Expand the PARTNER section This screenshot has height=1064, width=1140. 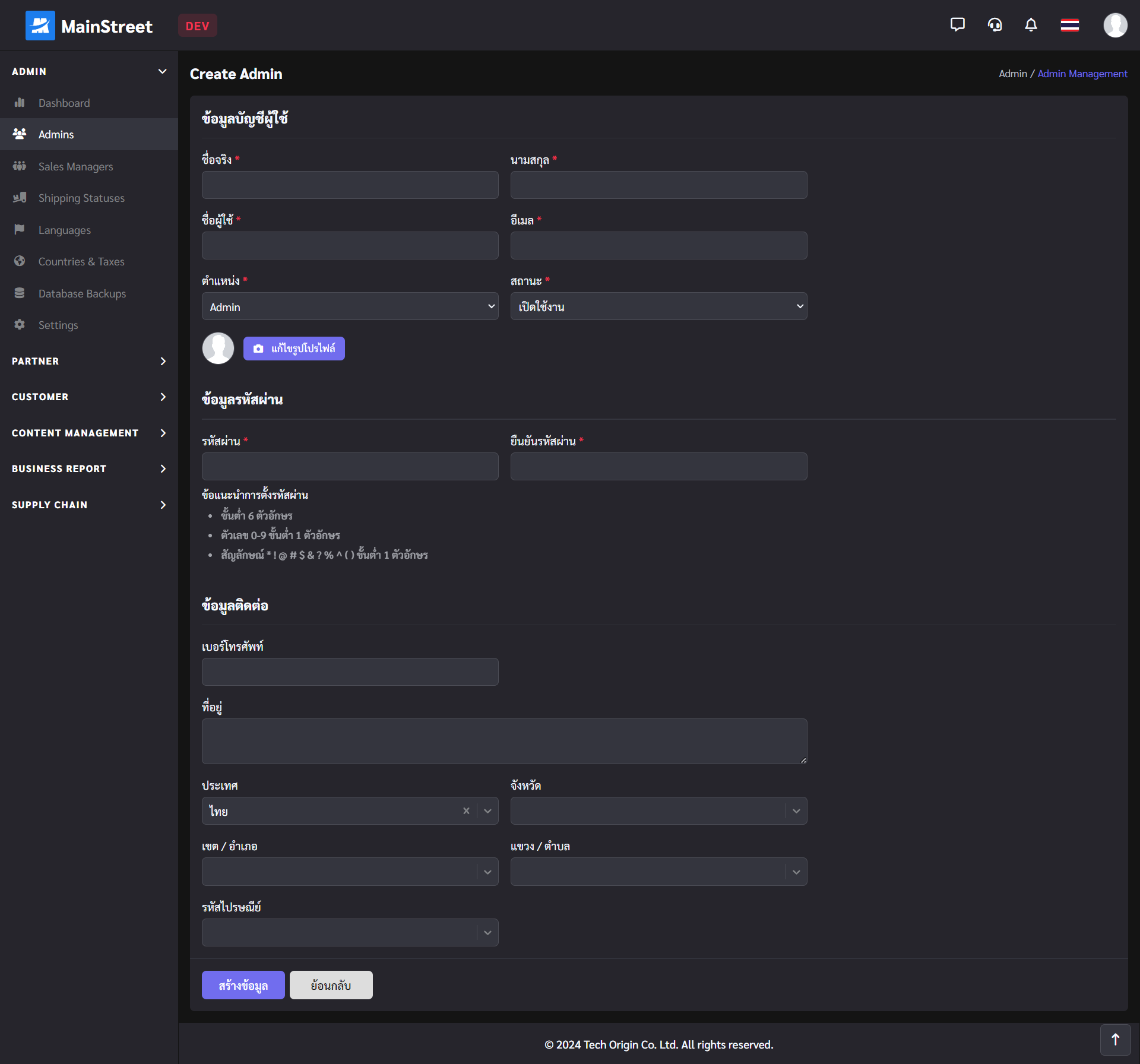tap(89, 361)
